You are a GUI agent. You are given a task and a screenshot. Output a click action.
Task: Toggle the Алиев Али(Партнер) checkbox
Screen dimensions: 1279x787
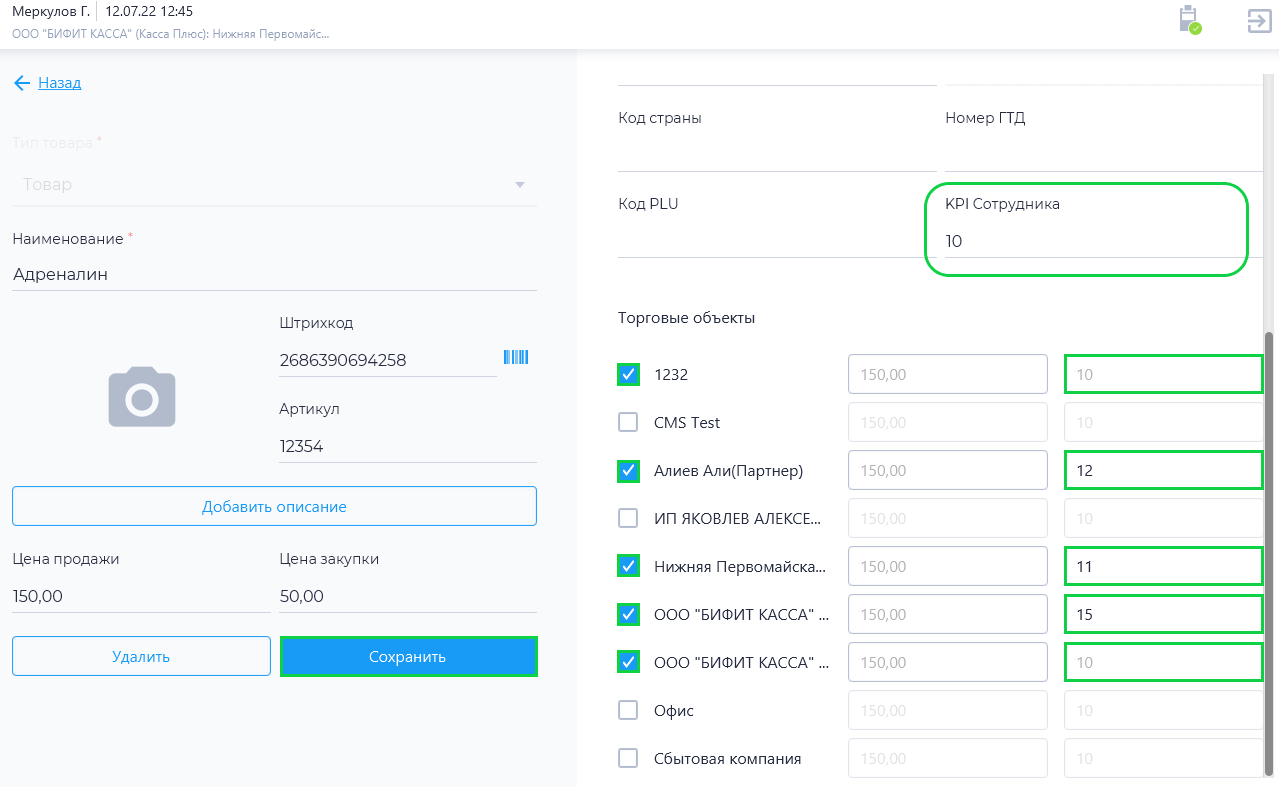pos(628,471)
